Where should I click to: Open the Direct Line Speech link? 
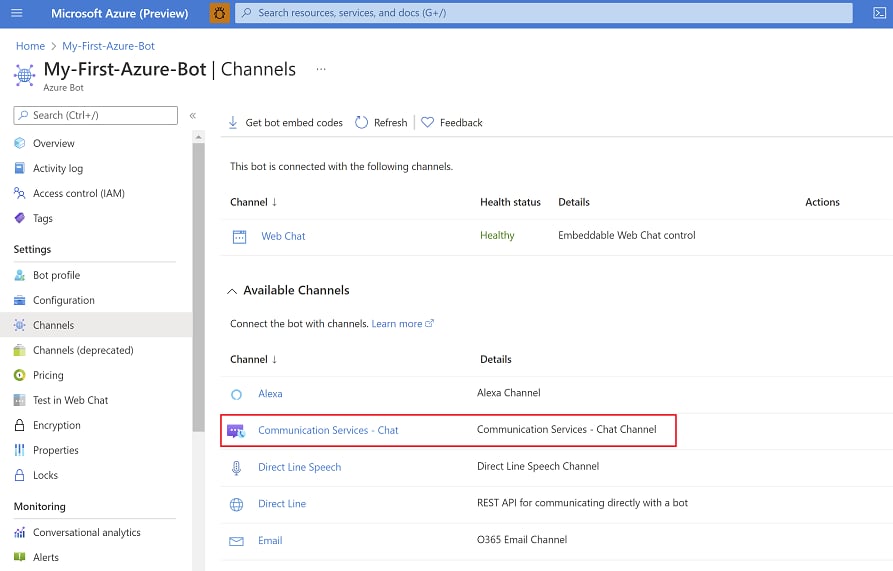click(300, 467)
